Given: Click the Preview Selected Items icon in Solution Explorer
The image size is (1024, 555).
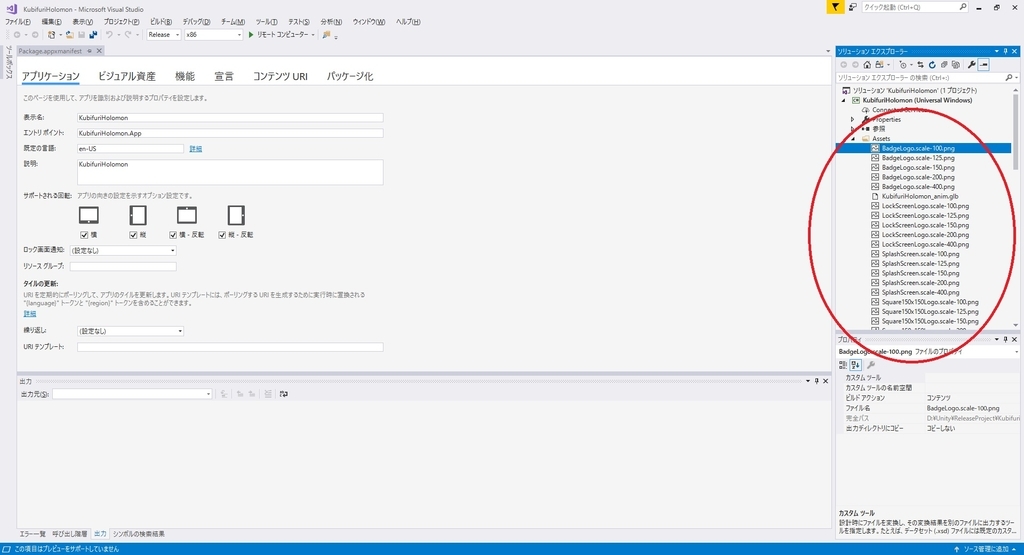Looking at the screenshot, I should tap(984, 65).
